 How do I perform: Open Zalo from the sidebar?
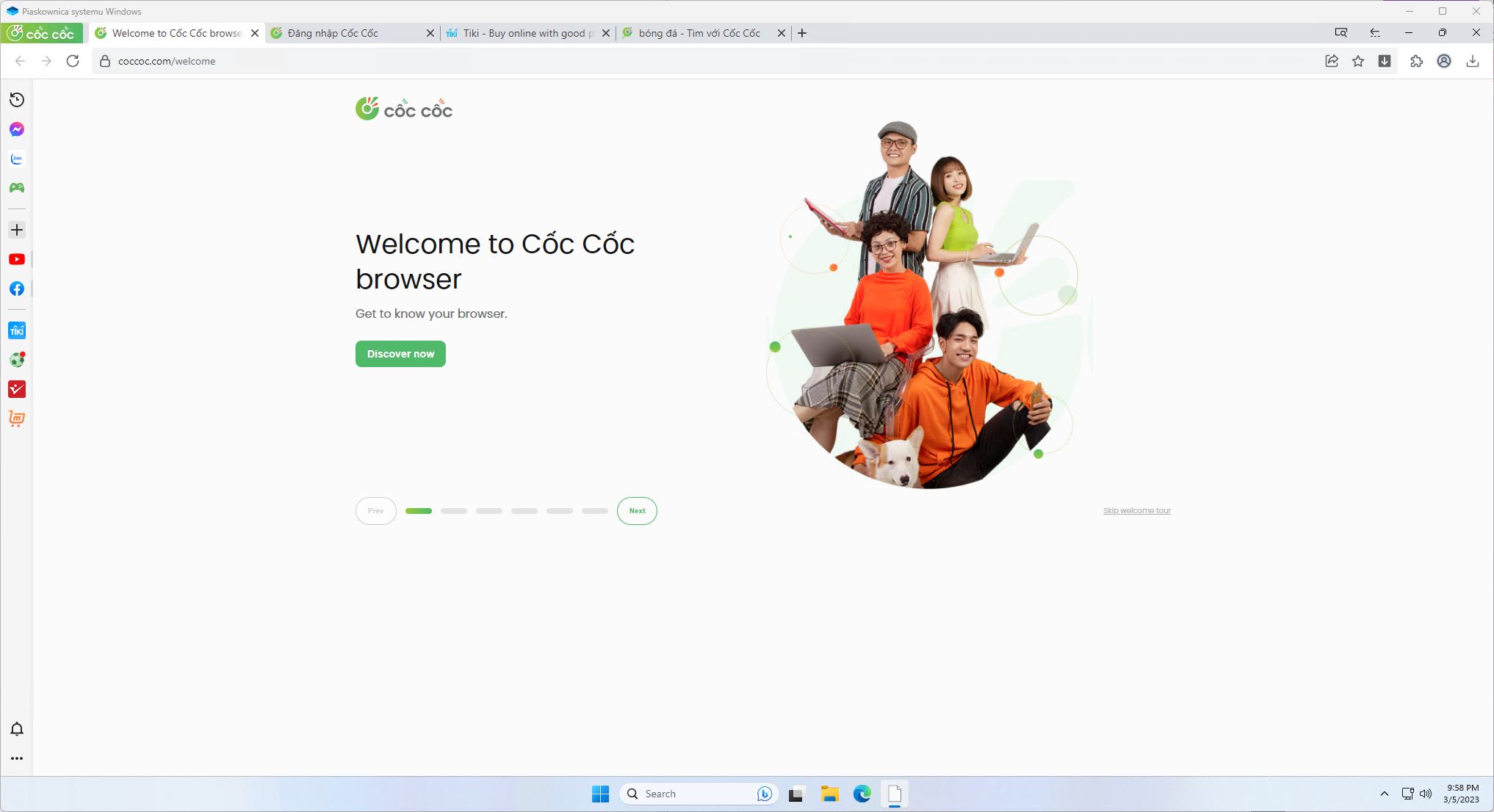point(17,159)
